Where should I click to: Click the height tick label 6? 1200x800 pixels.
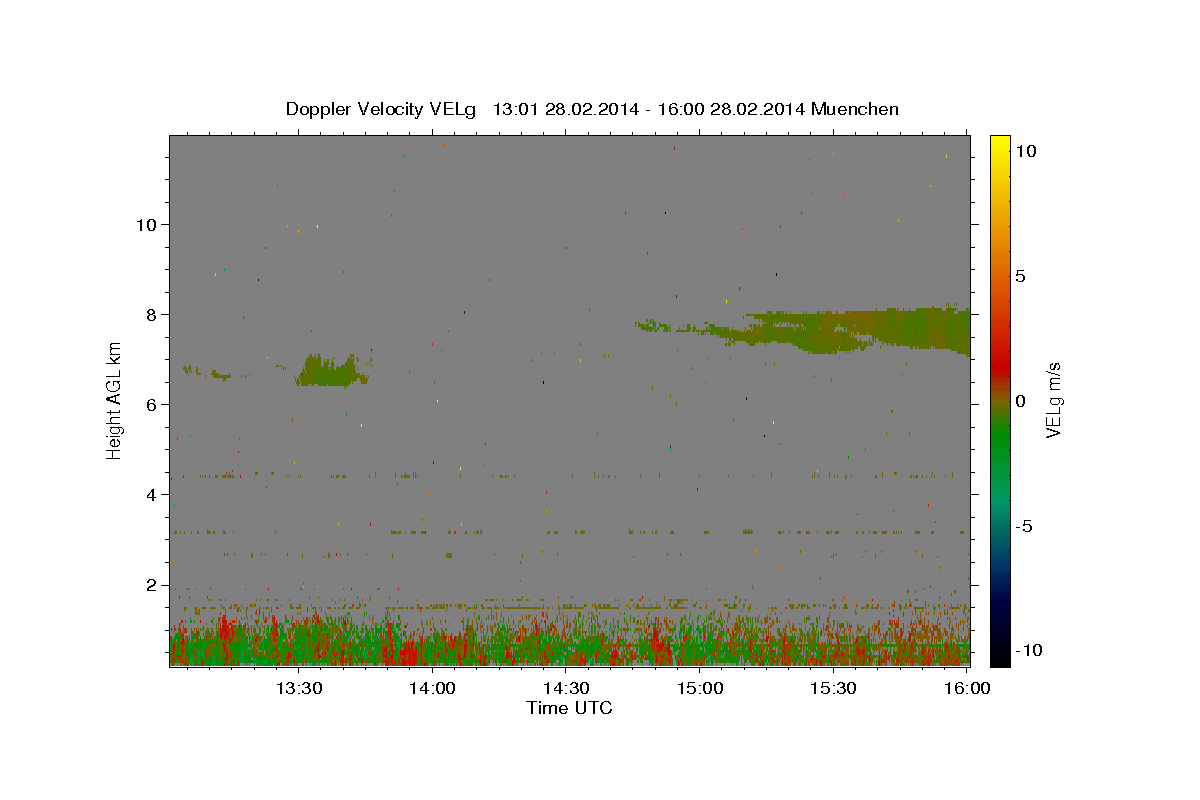[154, 405]
